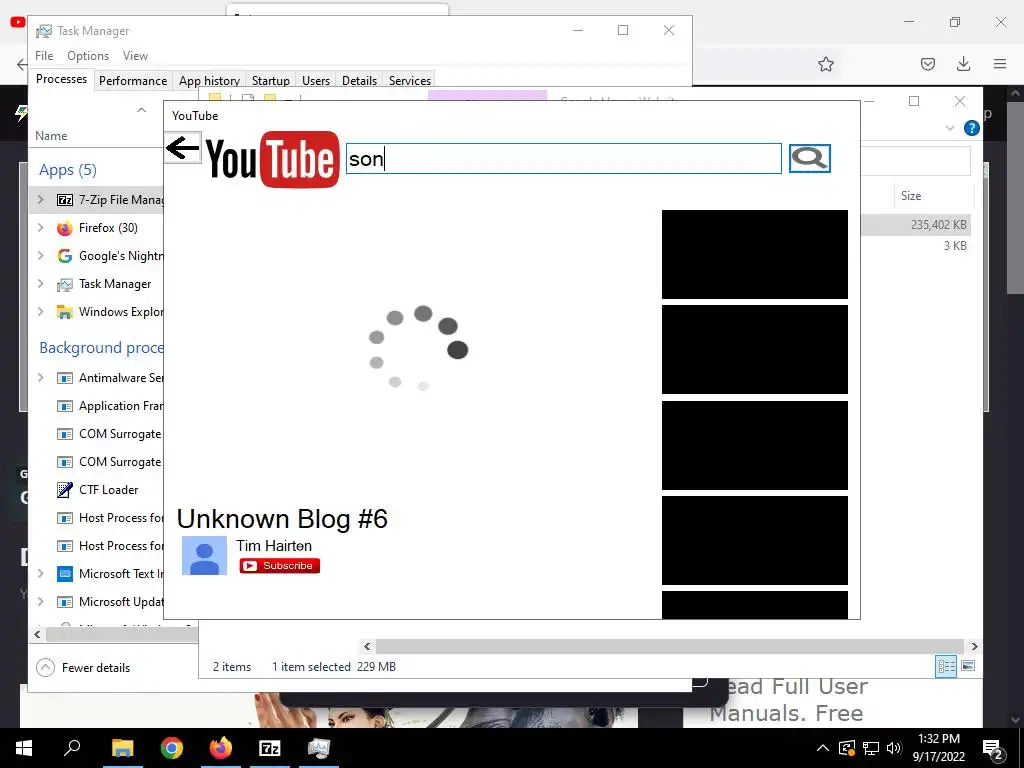Expand the Windows Explorer process row
This screenshot has height=768, width=1024.
click(x=41, y=312)
